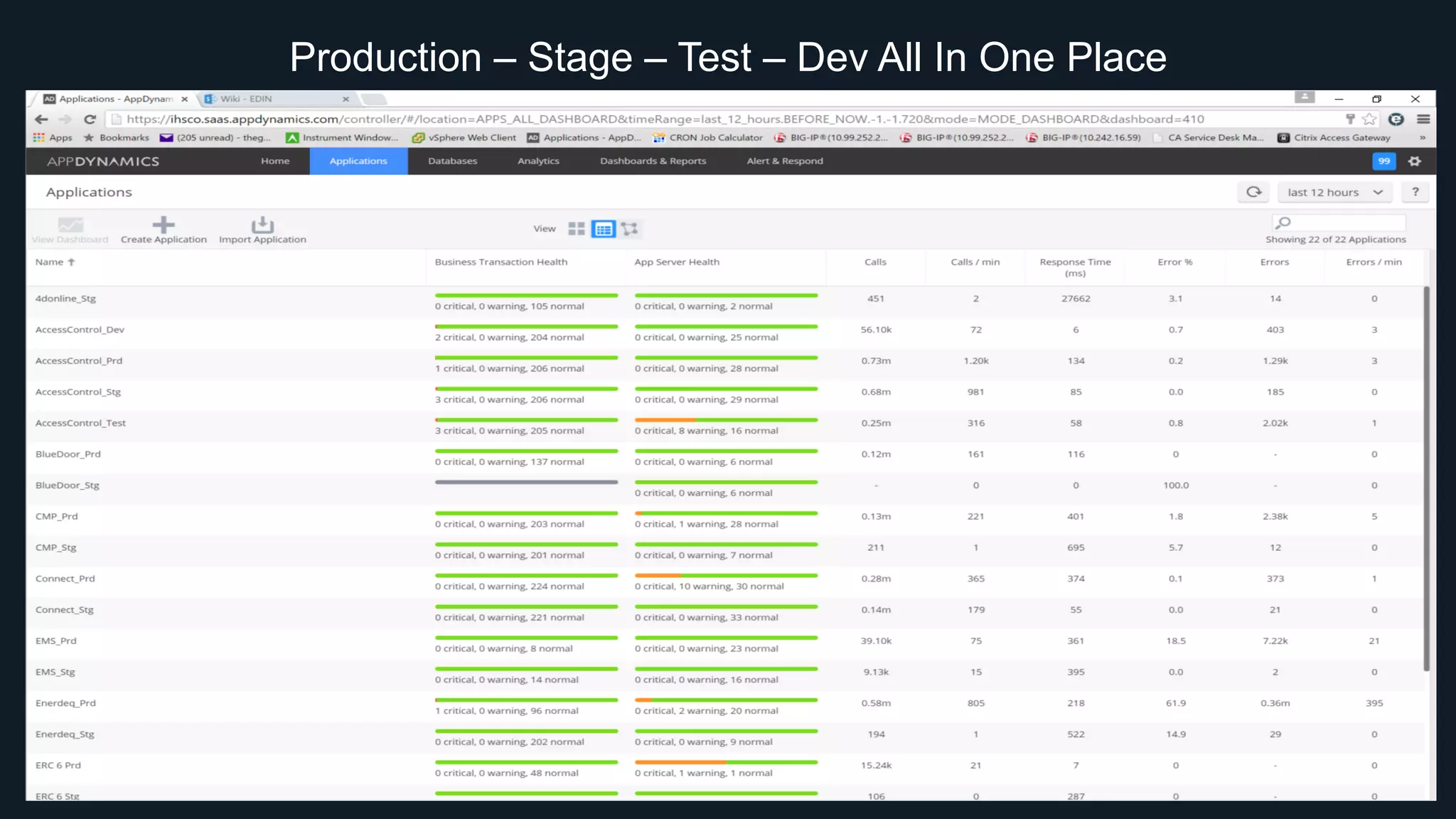Image resolution: width=1456 pixels, height=819 pixels.
Task: Open the Databases menu item
Action: pos(453,161)
